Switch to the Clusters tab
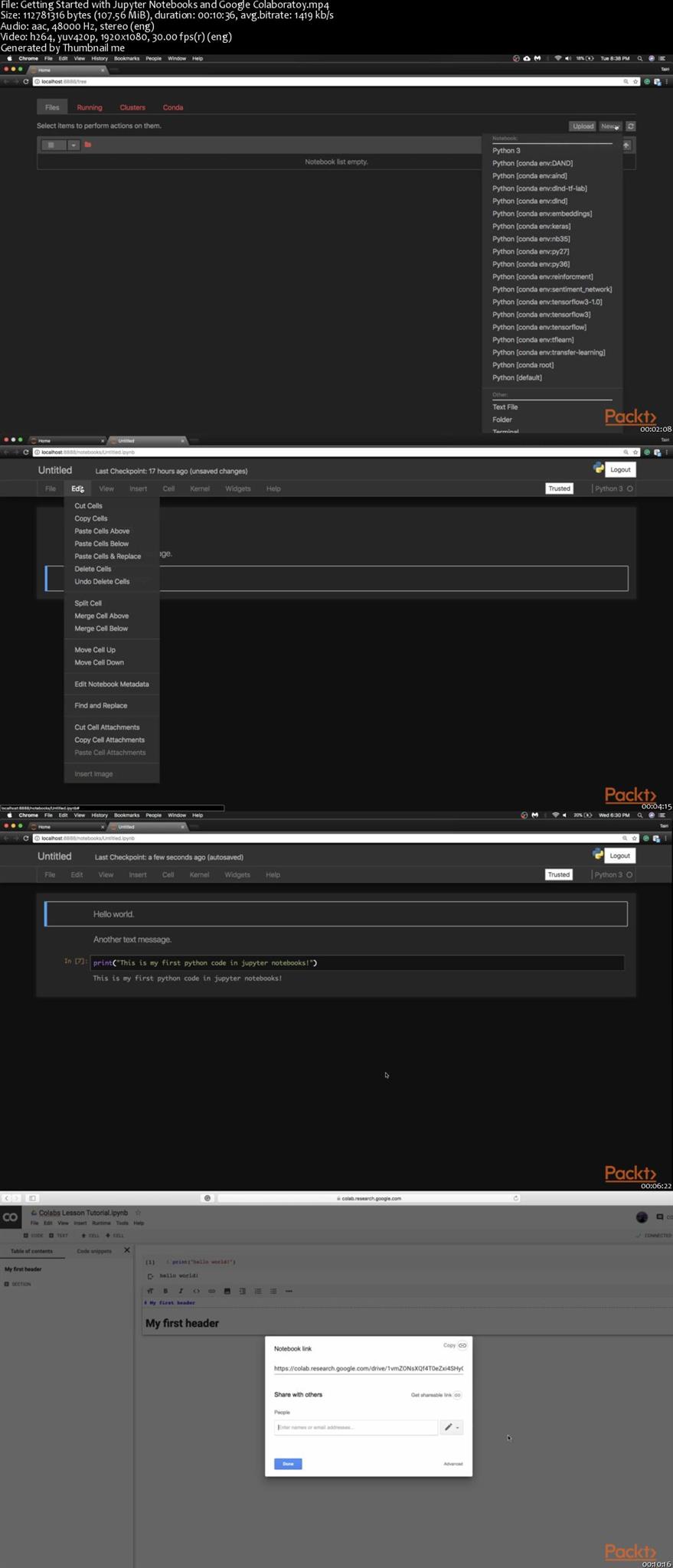 132,107
